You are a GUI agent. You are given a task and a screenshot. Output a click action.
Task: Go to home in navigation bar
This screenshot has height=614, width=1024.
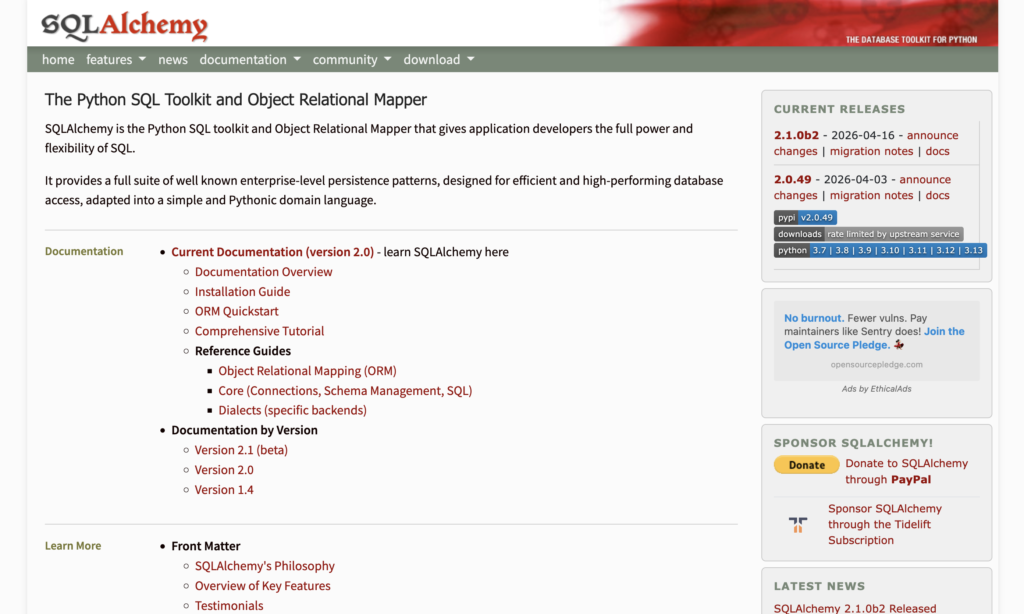click(x=58, y=59)
